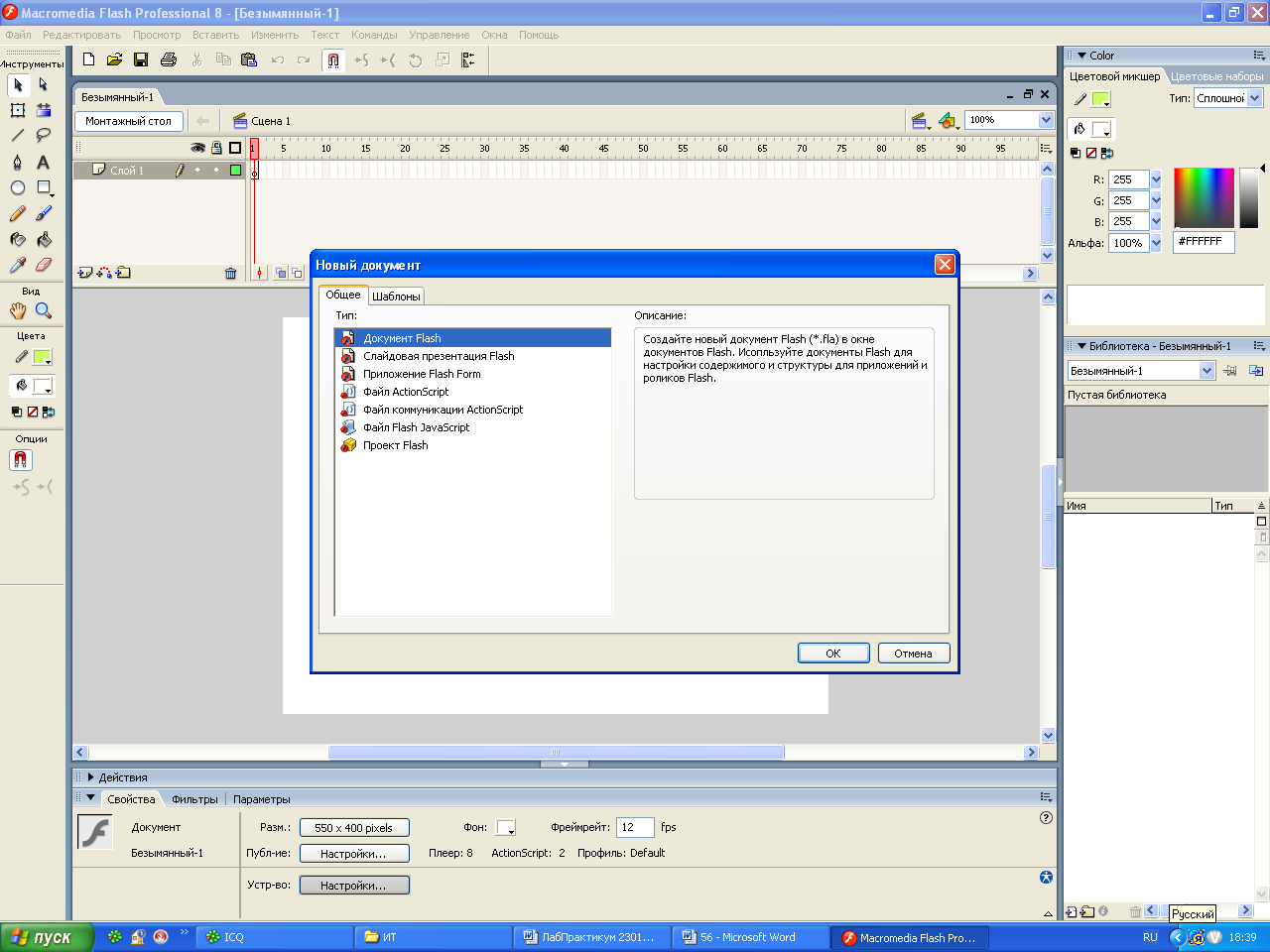Open the stage zoom 100% dropdown
The image size is (1270, 952).
(1046, 120)
